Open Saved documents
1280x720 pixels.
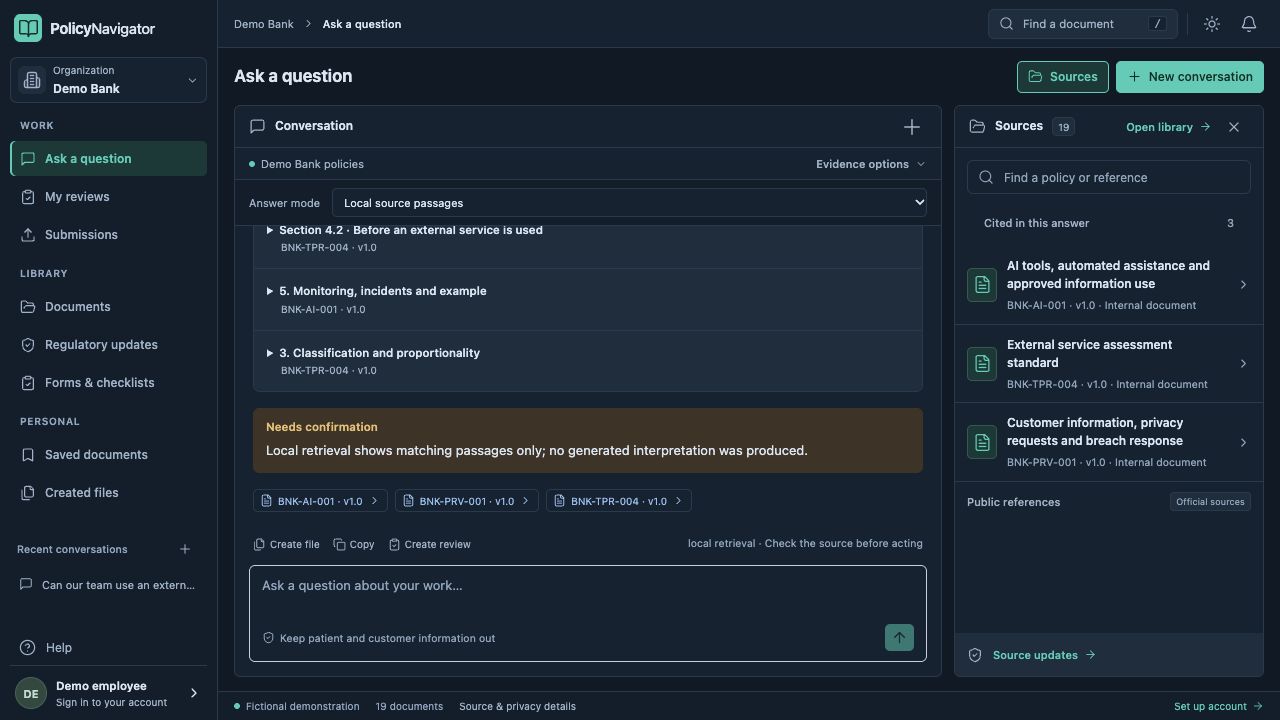pos(108,455)
